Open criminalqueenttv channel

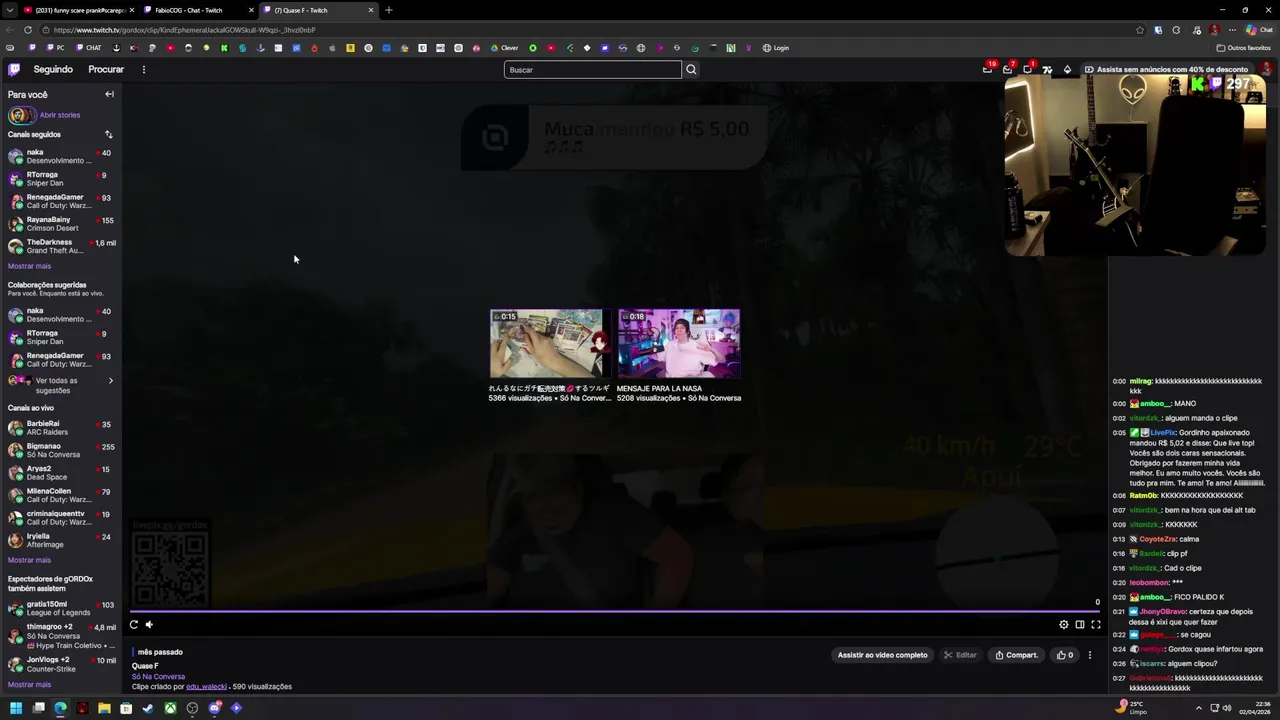click(x=61, y=518)
